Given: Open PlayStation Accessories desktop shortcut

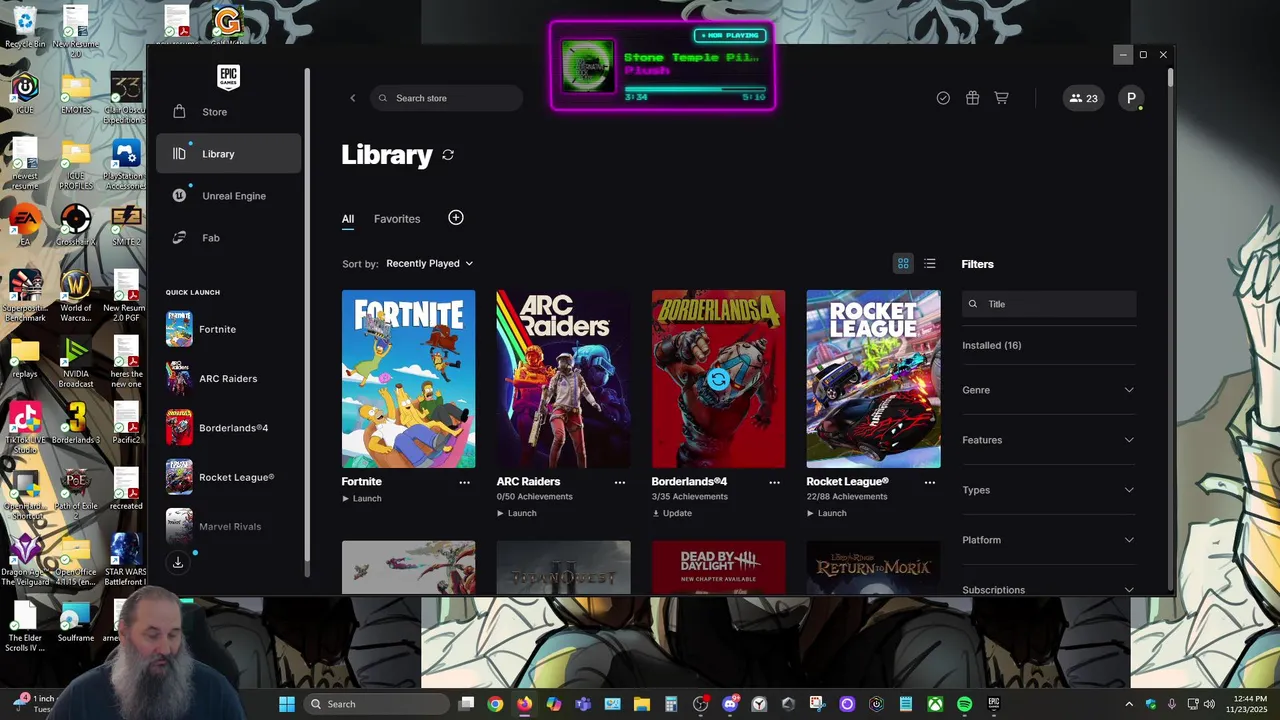Looking at the screenshot, I should tap(126, 165).
